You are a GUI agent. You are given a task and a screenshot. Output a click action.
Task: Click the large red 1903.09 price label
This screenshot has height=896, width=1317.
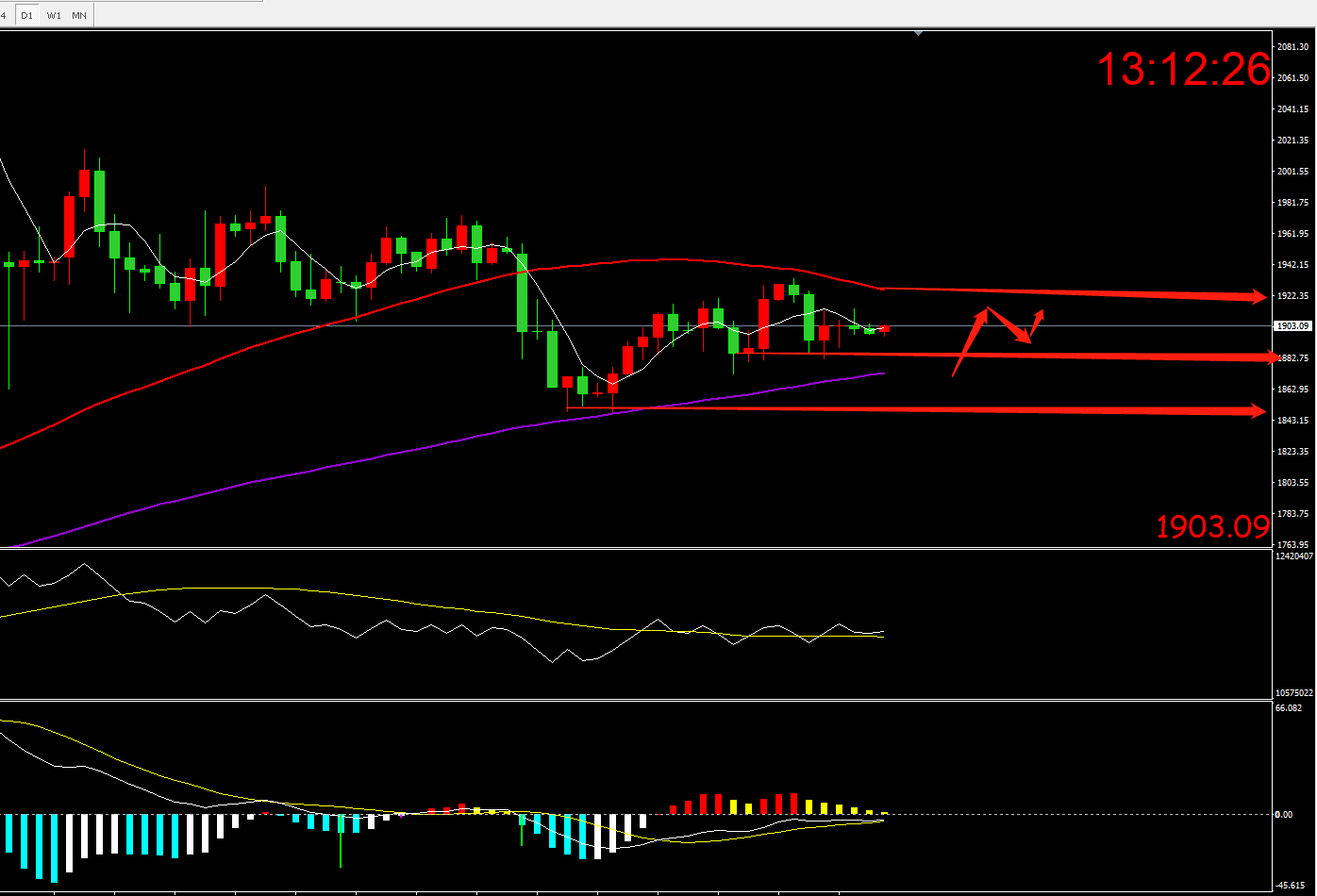click(x=1213, y=527)
